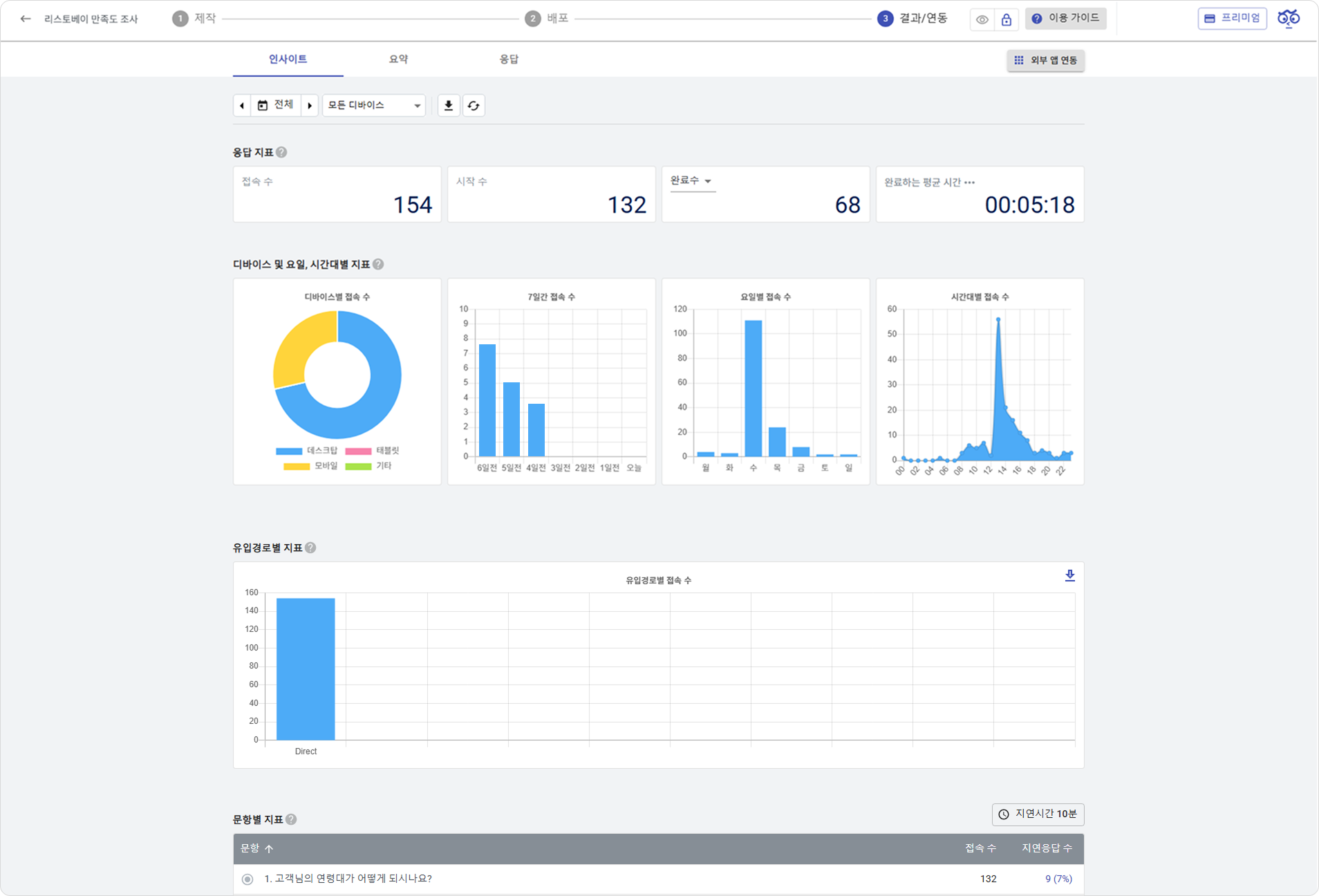Image resolution: width=1319 pixels, height=896 pixels.
Task: Go to next date period arrow
Action: (310, 105)
